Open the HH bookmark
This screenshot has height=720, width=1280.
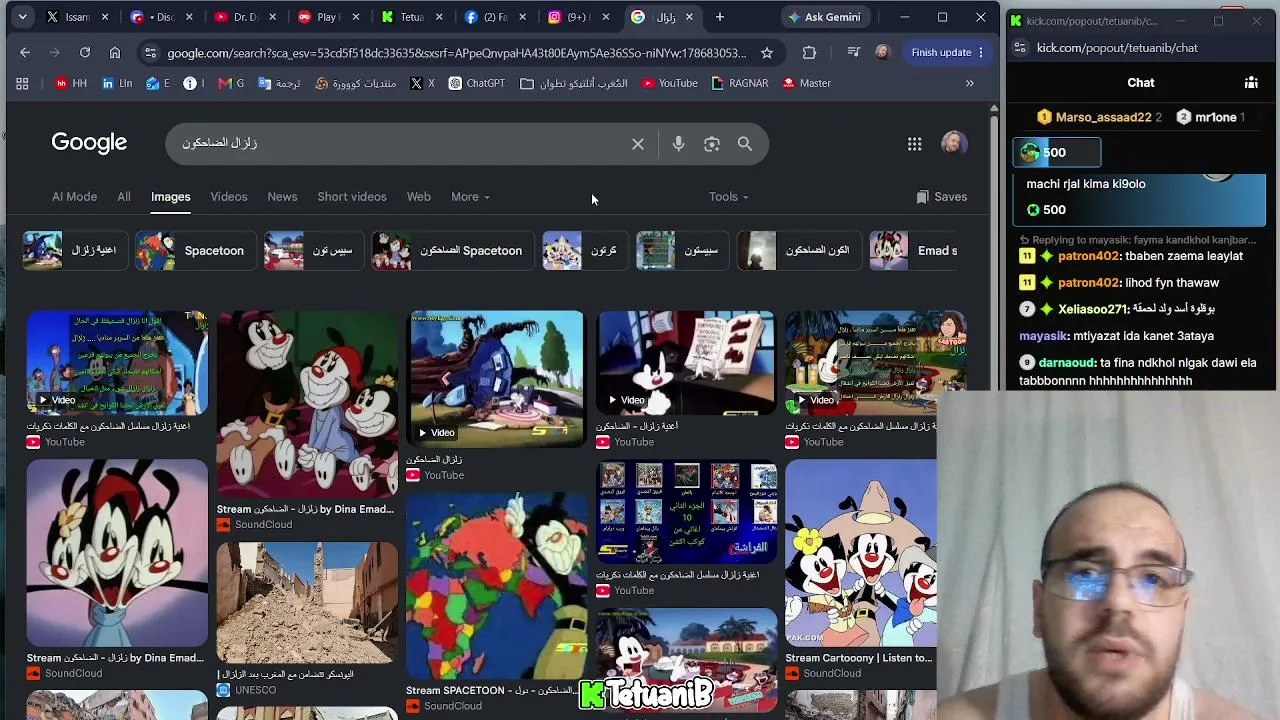click(x=71, y=84)
